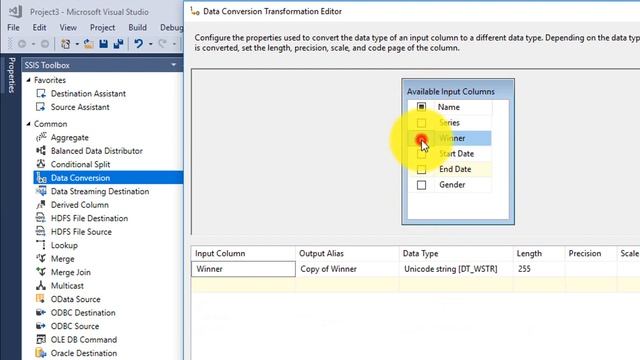The image size is (640, 360).
Task: Click the Open File toolbar icon
Action: 89,44
